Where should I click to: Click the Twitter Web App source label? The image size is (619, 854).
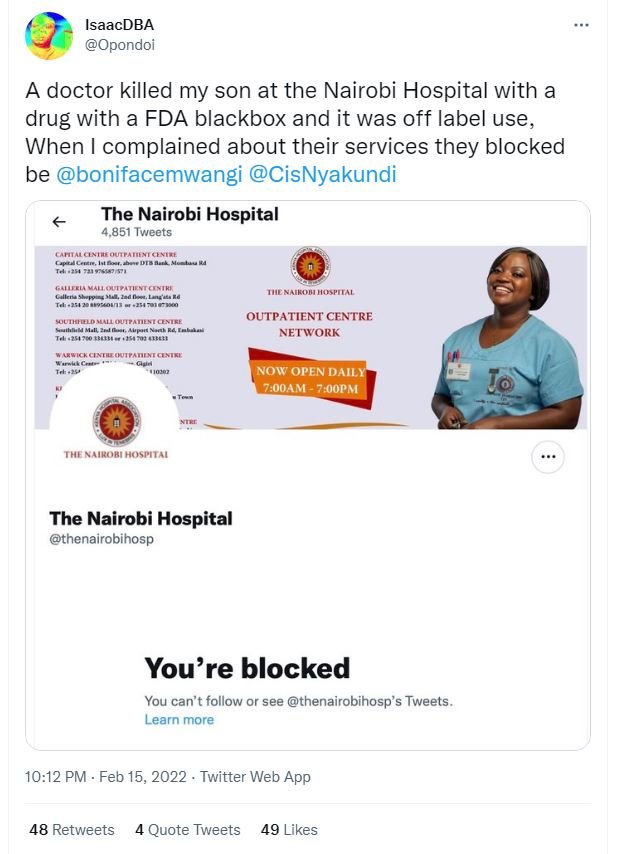click(x=255, y=776)
